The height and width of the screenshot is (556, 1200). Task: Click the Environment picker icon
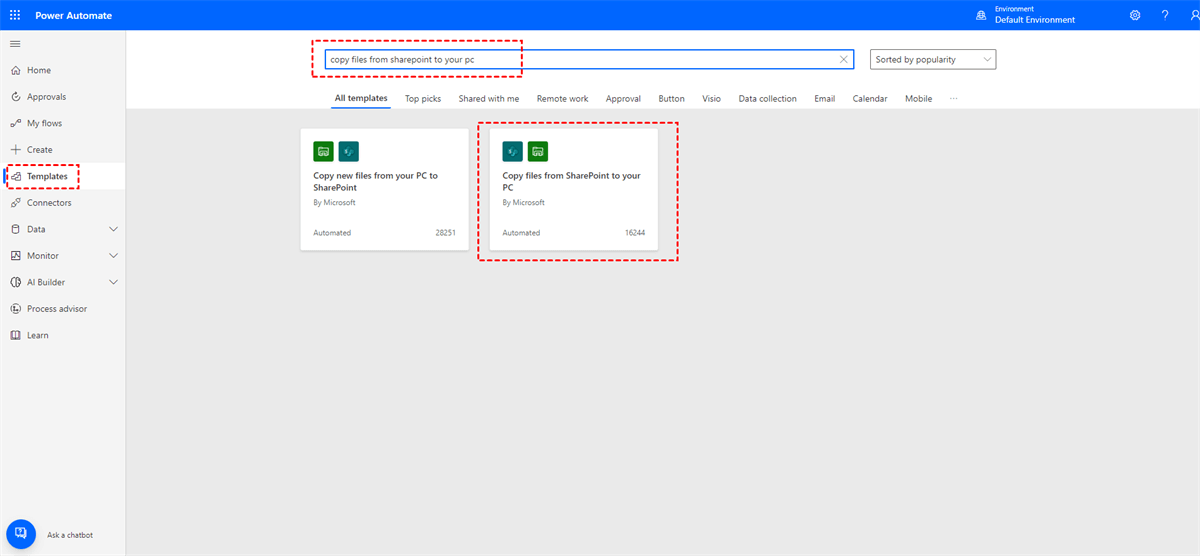[x=981, y=15]
